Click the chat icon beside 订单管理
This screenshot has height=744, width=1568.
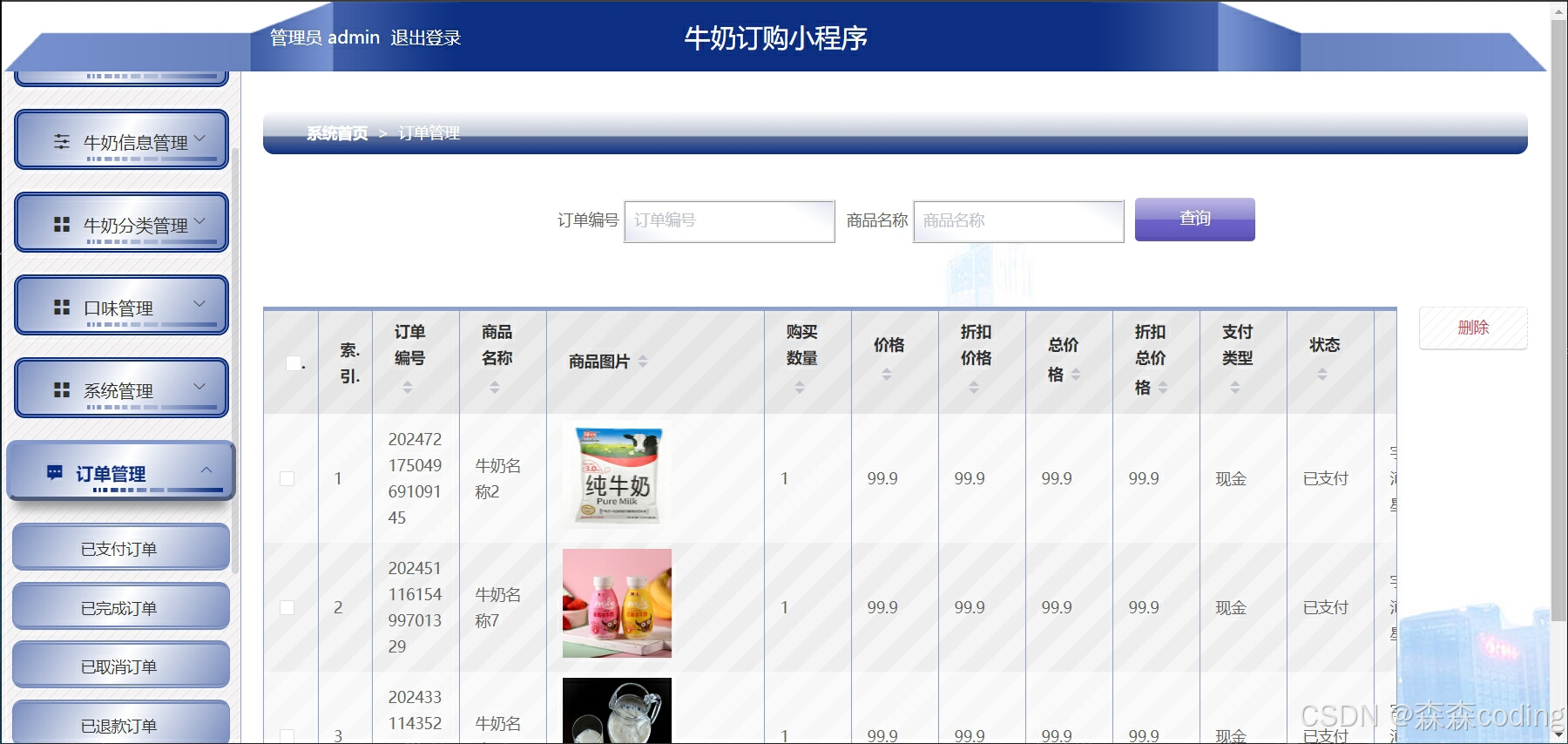pos(55,472)
